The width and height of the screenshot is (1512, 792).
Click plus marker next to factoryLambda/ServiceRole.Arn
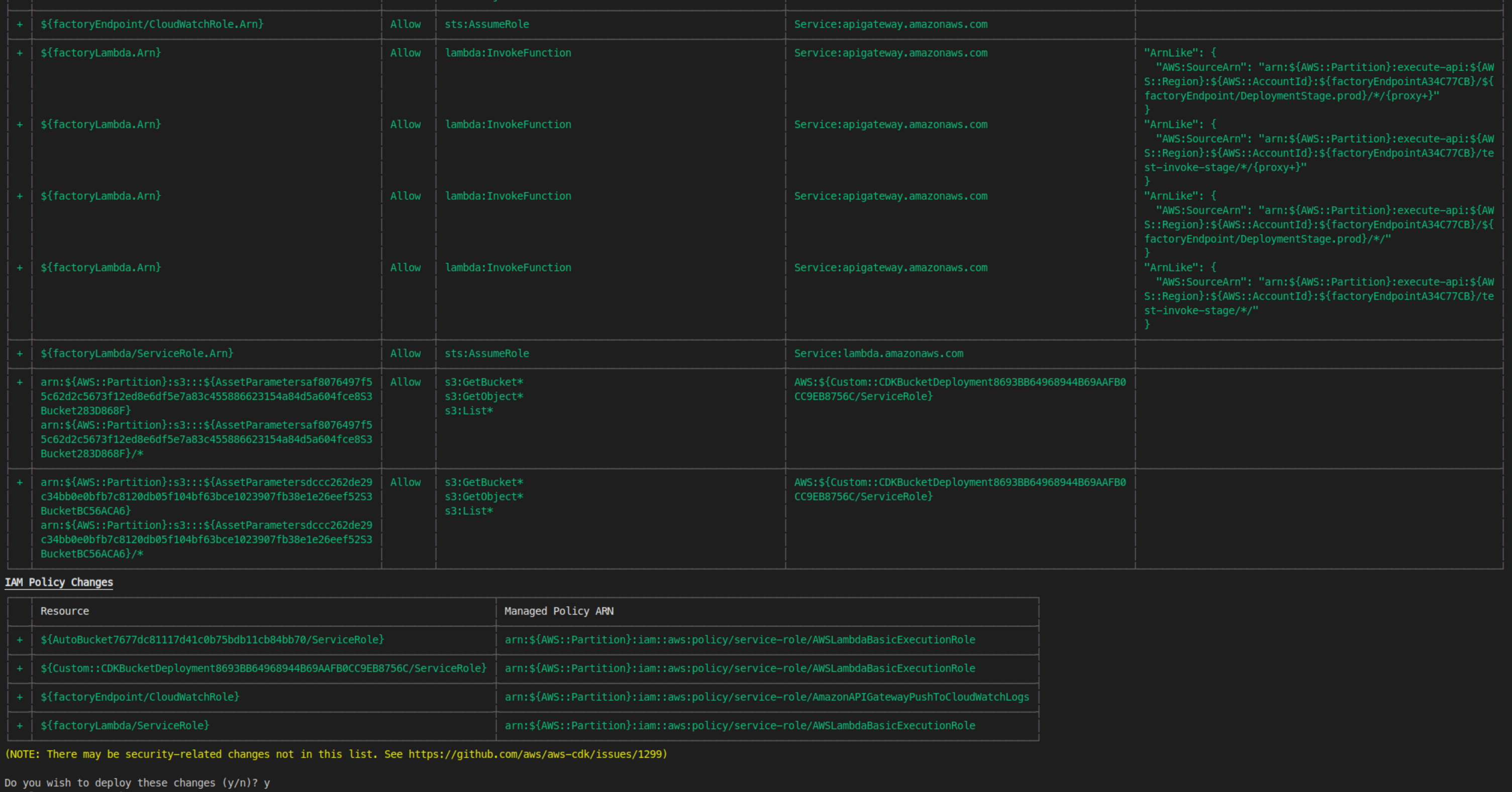tap(20, 354)
